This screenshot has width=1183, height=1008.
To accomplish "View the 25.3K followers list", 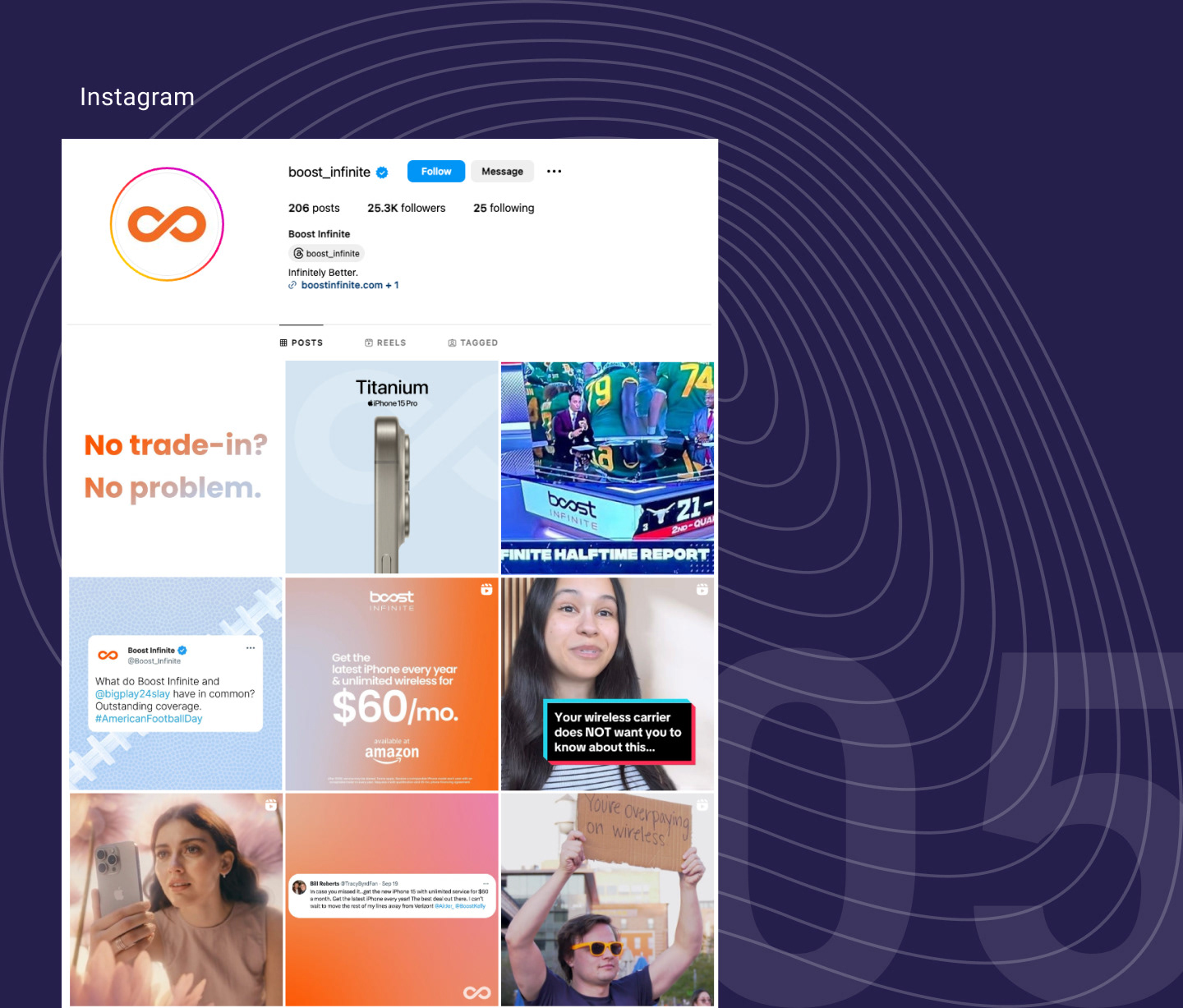I will (x=407, y=208).
